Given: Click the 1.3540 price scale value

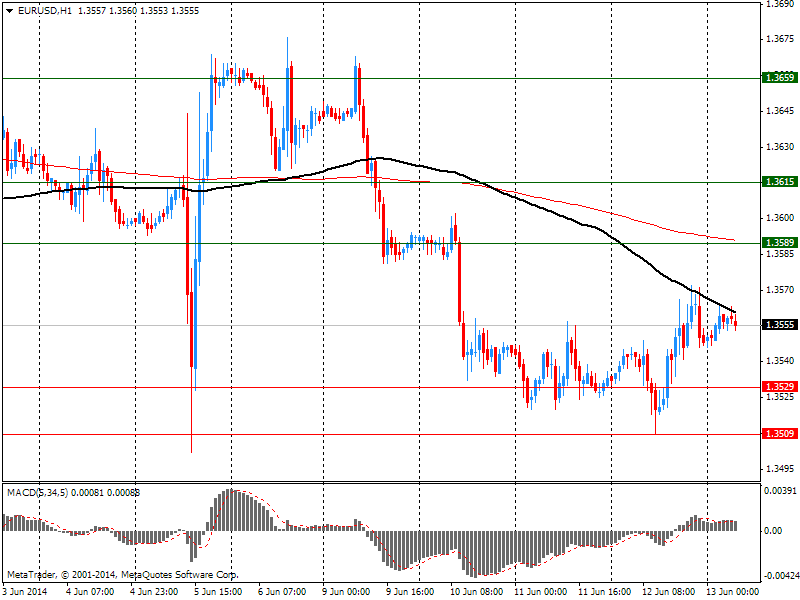Looking at the screenshot, I should pyautogui.click(x=781, y=361).
